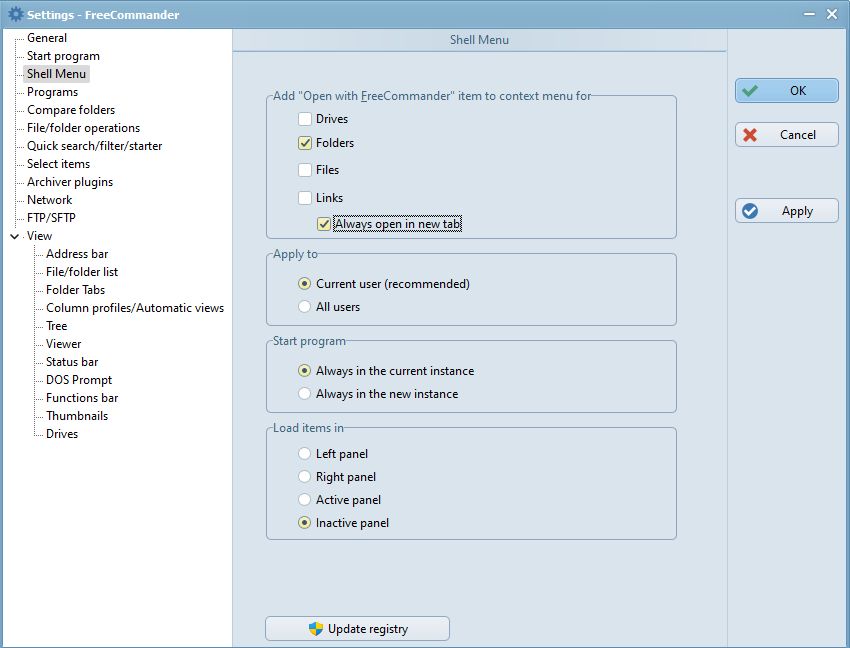Select All users radio option

pos(305,308)
